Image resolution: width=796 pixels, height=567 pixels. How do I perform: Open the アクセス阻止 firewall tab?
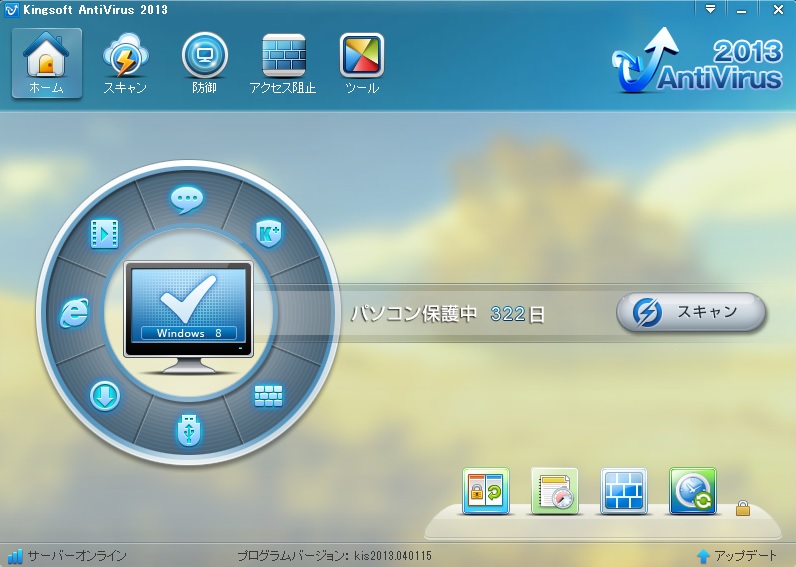283,63
